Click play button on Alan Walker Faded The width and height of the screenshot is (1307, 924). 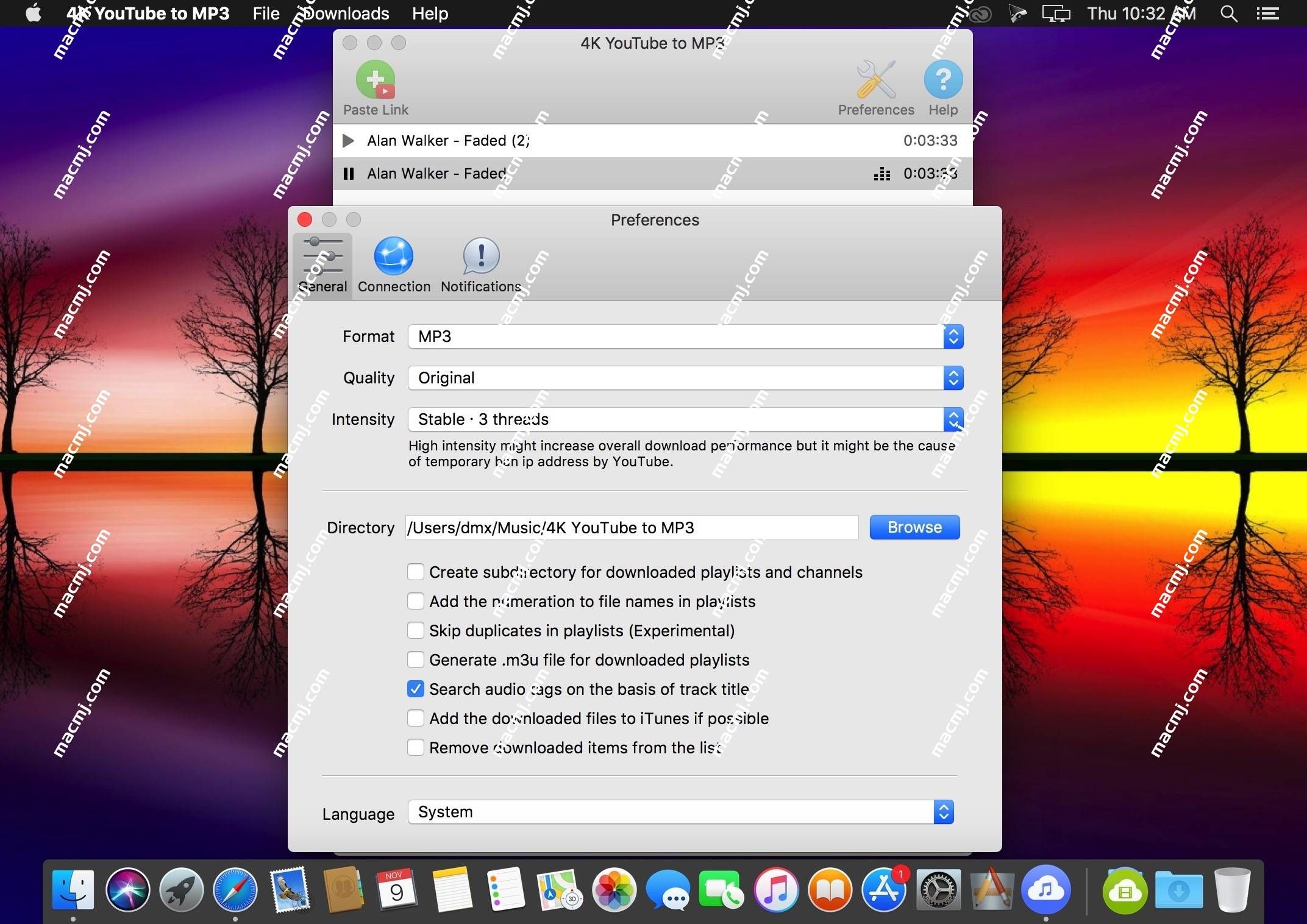pos(348,140)
